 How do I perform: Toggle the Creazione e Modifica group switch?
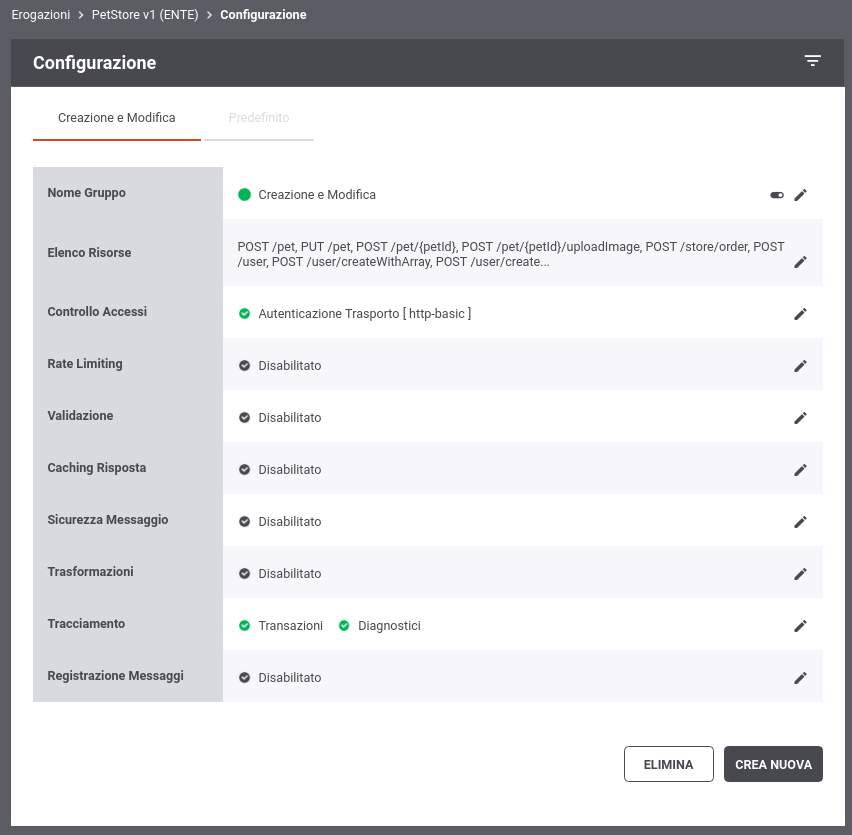777,195
